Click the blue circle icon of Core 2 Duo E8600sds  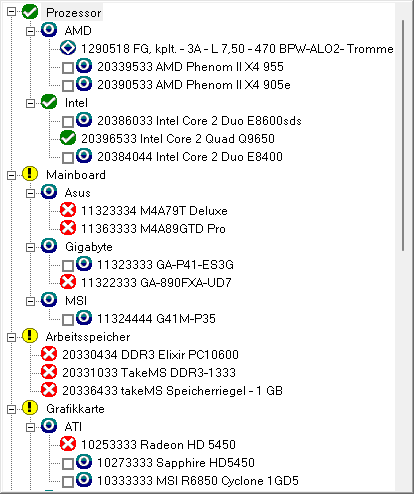(x=84, y=120)
